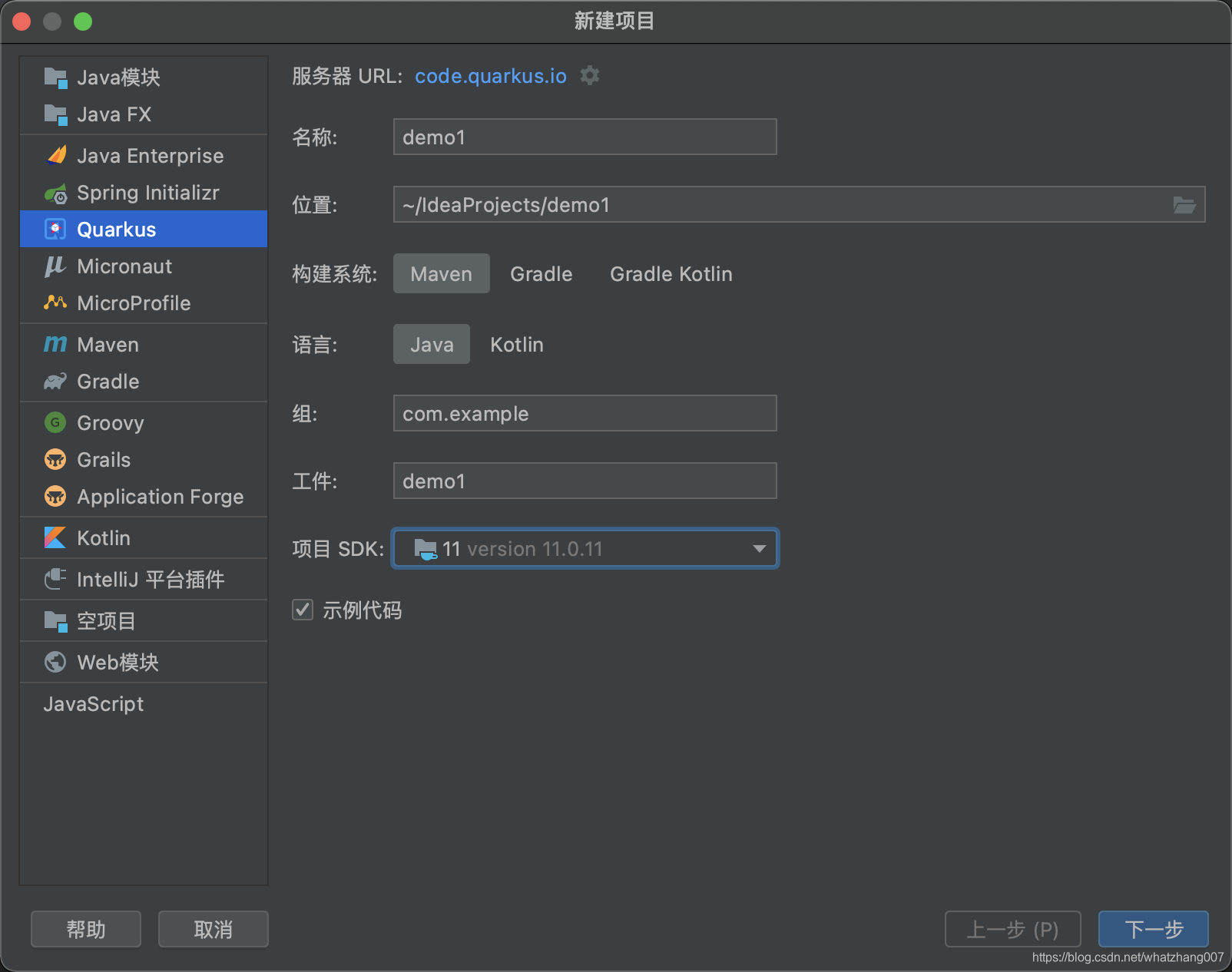The image size is (1232, 972).
Task: Click into the 名称 field
Action: tap(585, 137)
